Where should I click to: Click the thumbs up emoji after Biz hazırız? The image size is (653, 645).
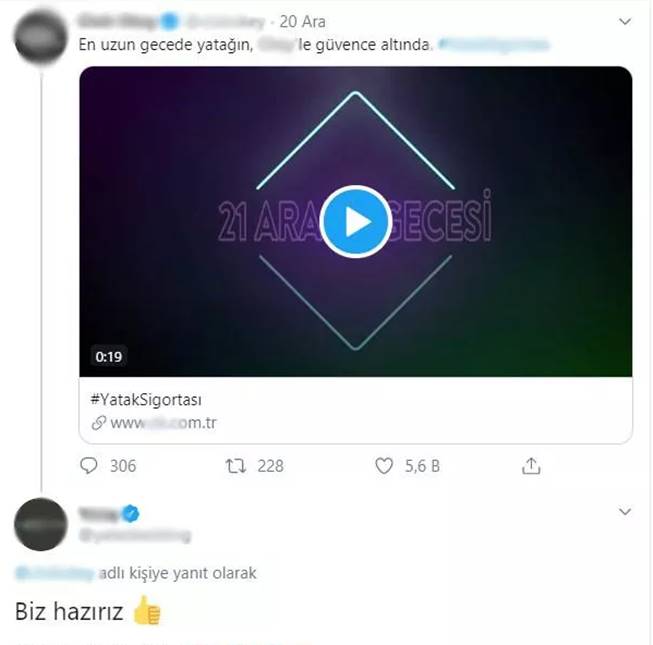(147, 610)
